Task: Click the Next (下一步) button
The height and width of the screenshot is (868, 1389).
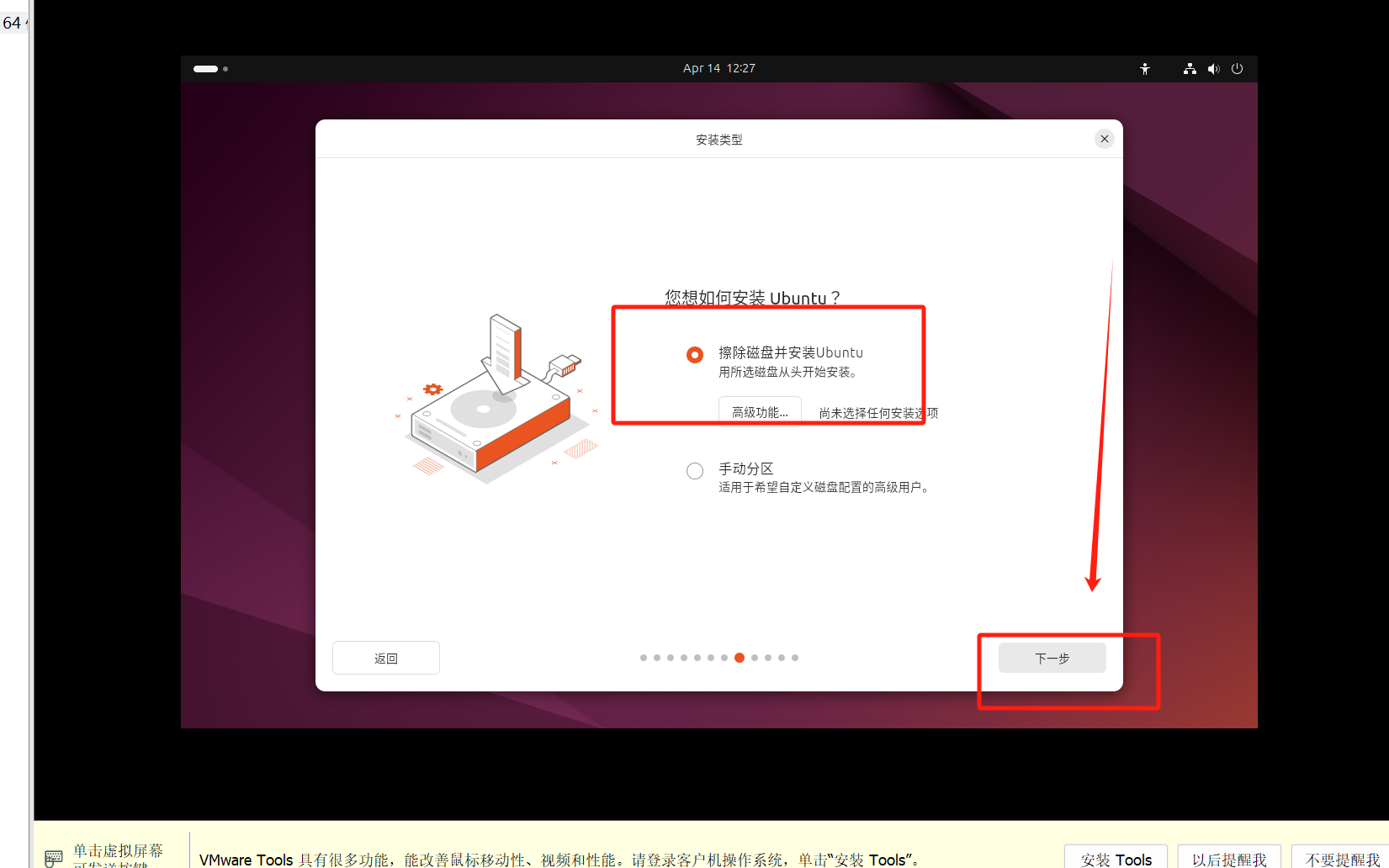Action: pos(1052,658)
